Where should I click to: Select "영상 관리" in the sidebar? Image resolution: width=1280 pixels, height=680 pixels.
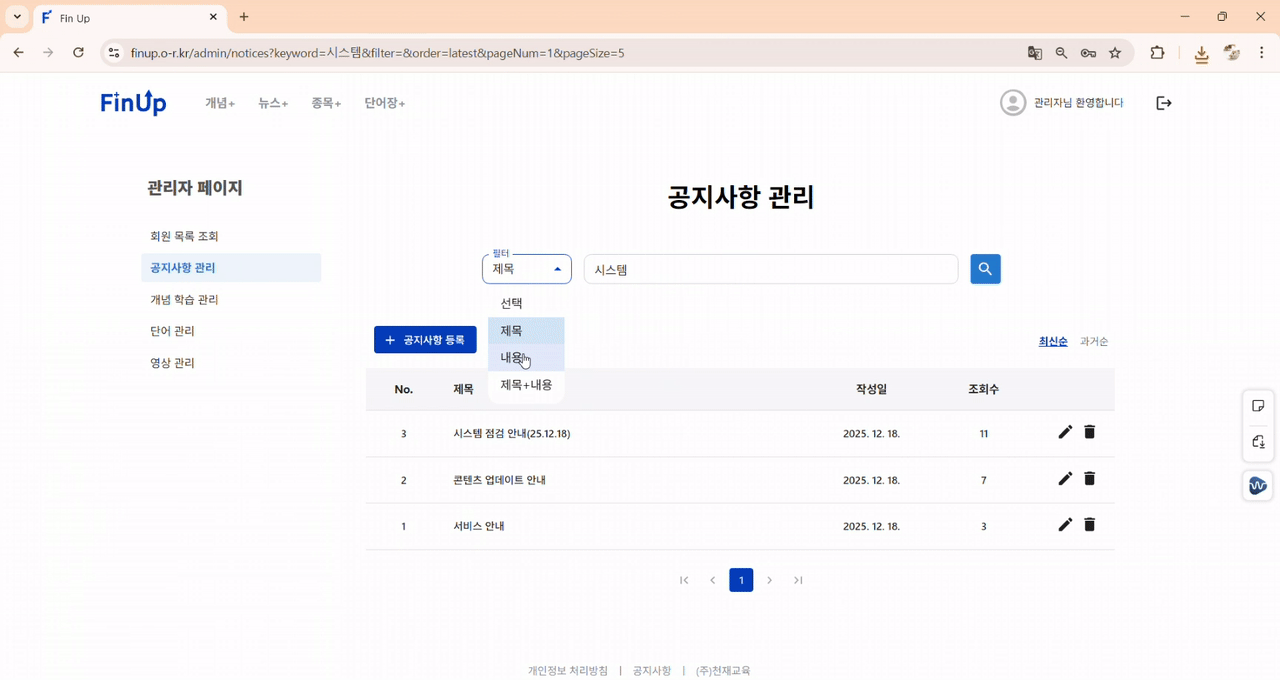(x=172, y=362)
